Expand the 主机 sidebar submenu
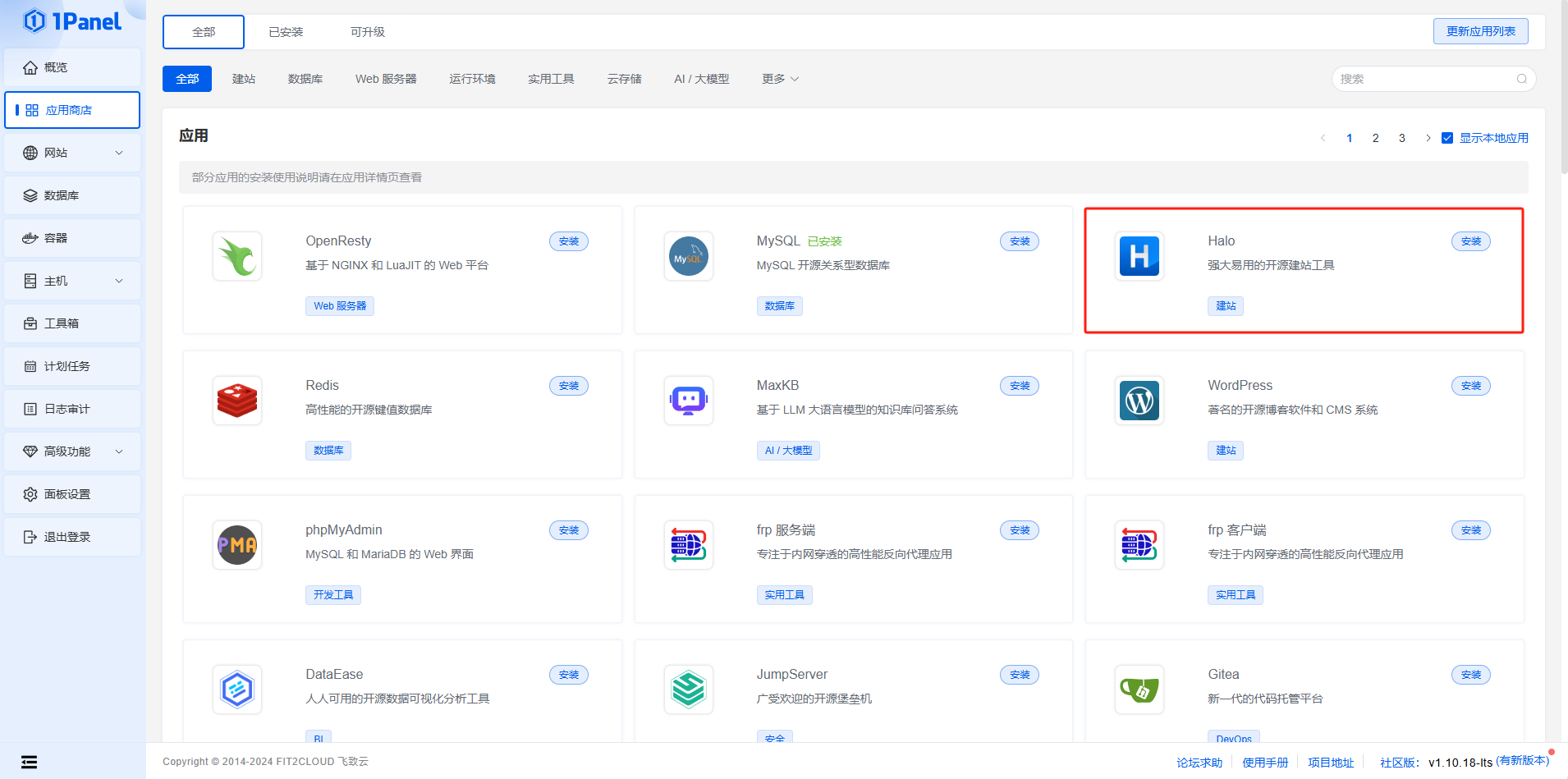Screen dimensions: 1568x779 pyautogui.click(x=72, y=281)
